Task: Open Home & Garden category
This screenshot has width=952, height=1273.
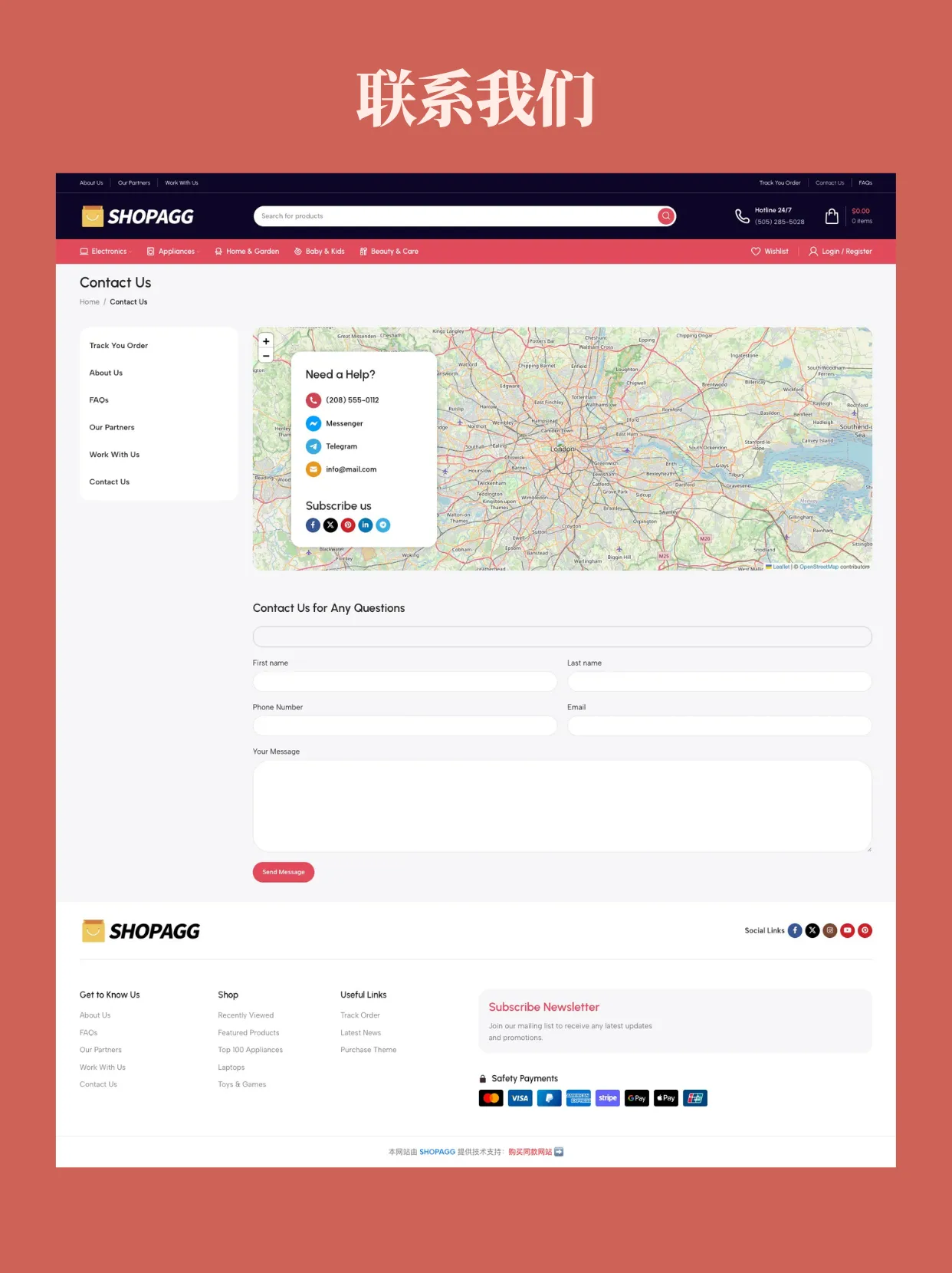Action: click(x=247, y=252)
